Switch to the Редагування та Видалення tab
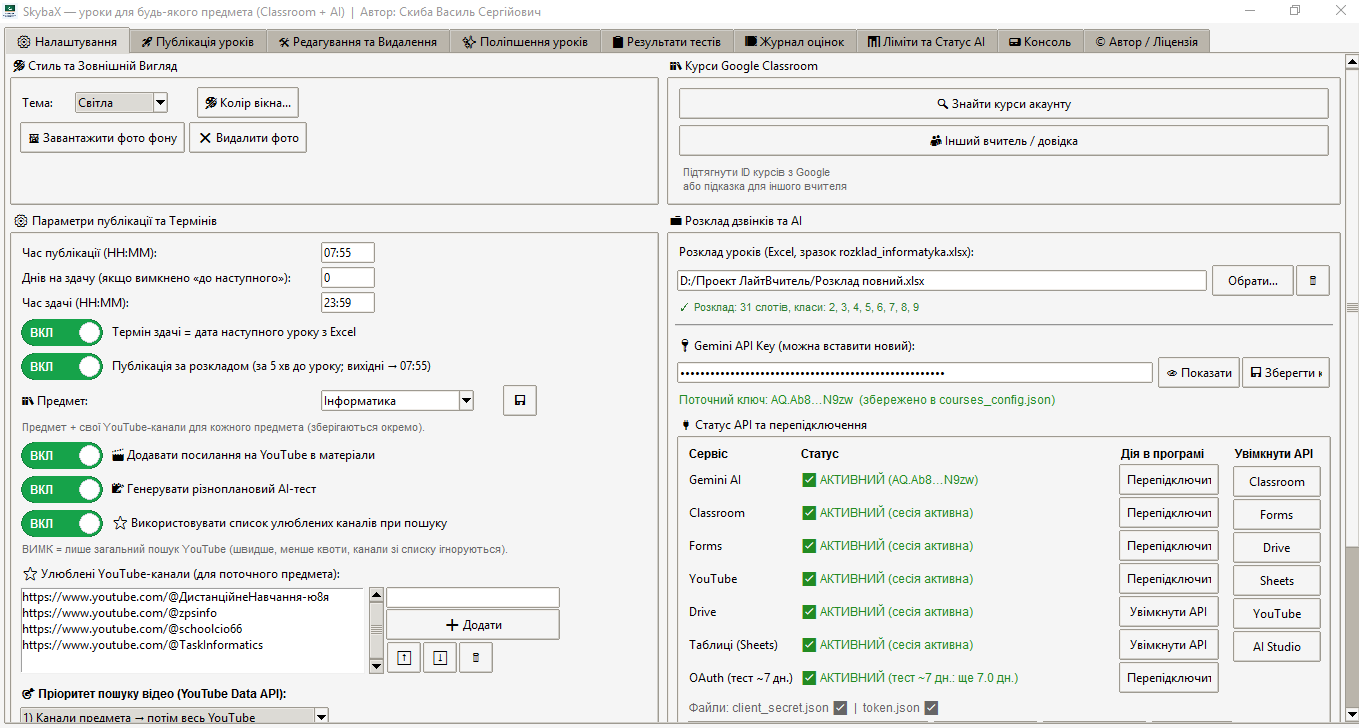Viewport: 1359px width, 728px height. tap(358, 41)
